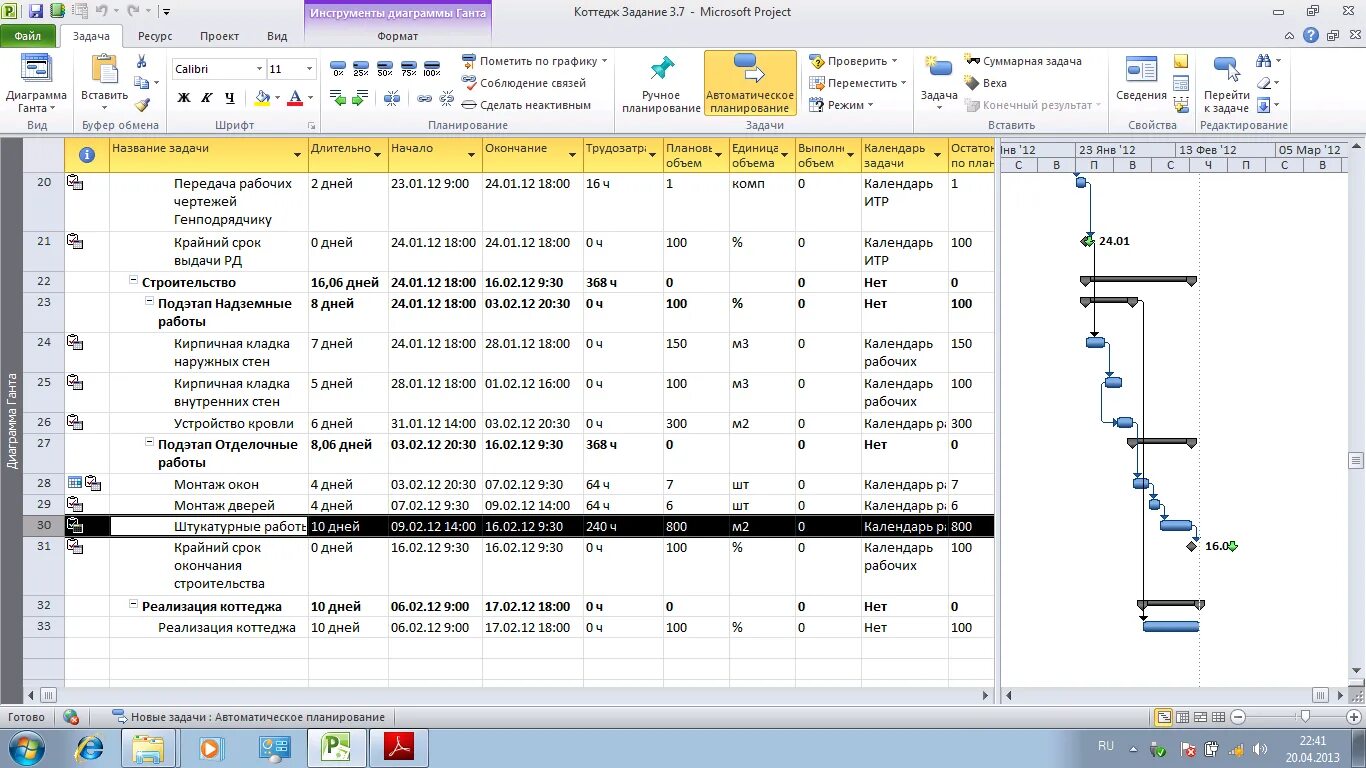The height and width of the screenshot is (768, 1366).
Task: Click the zoom slider in status bar
Action: (1303, 717)
